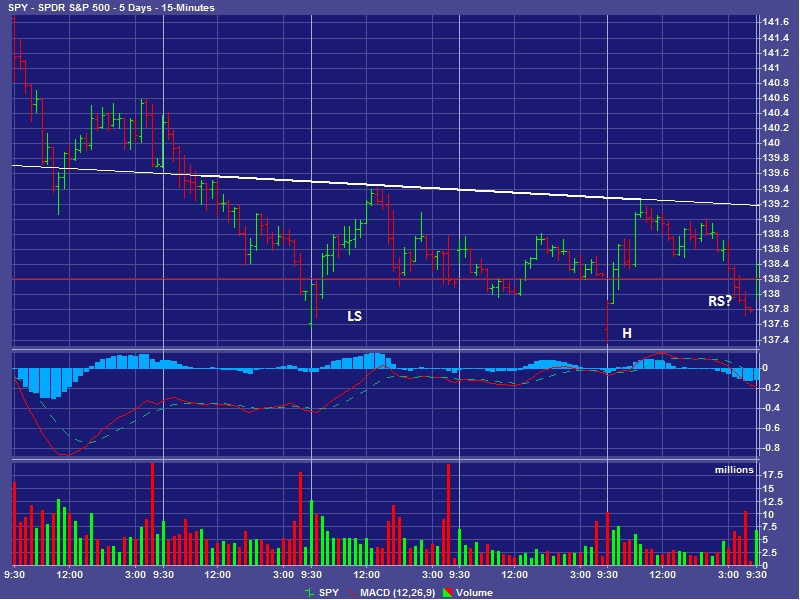Click the 138.2 price axis label
Screen dimensions: 800x600
point(776,279)
